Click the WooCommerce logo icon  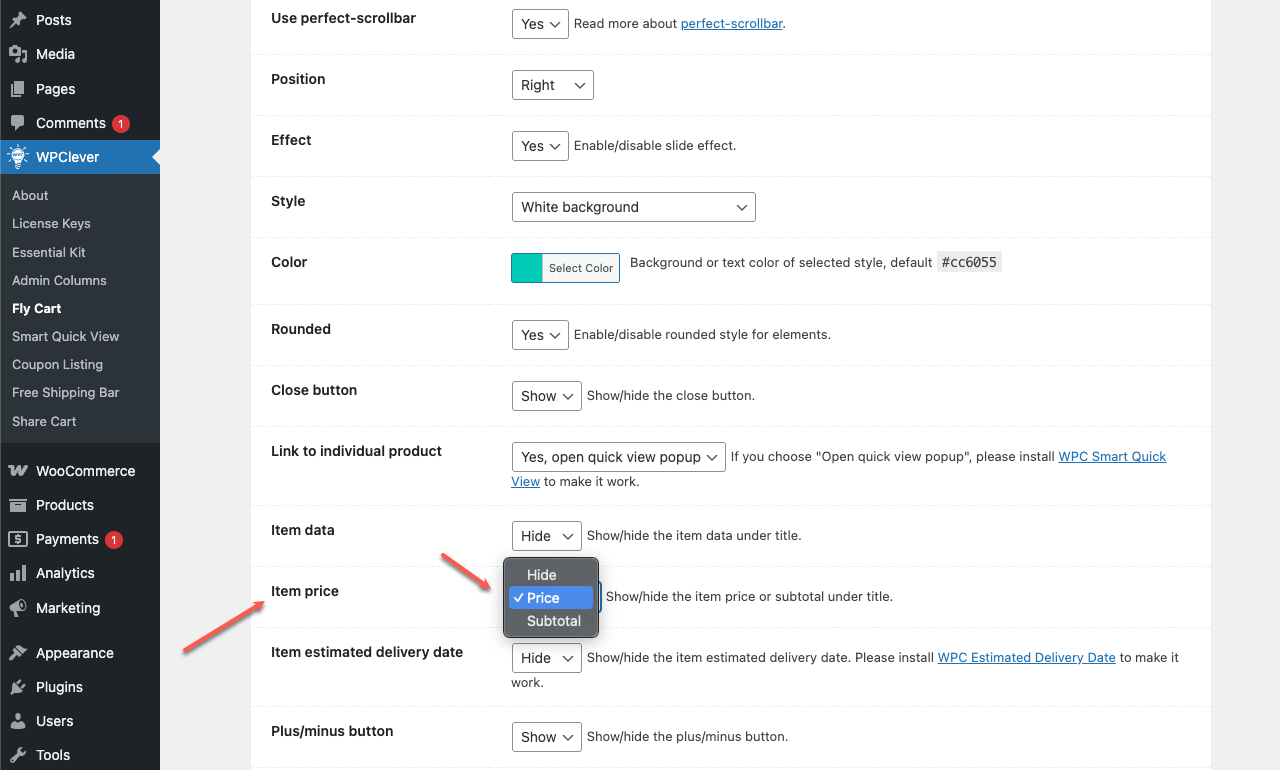(x=18, y=471)
